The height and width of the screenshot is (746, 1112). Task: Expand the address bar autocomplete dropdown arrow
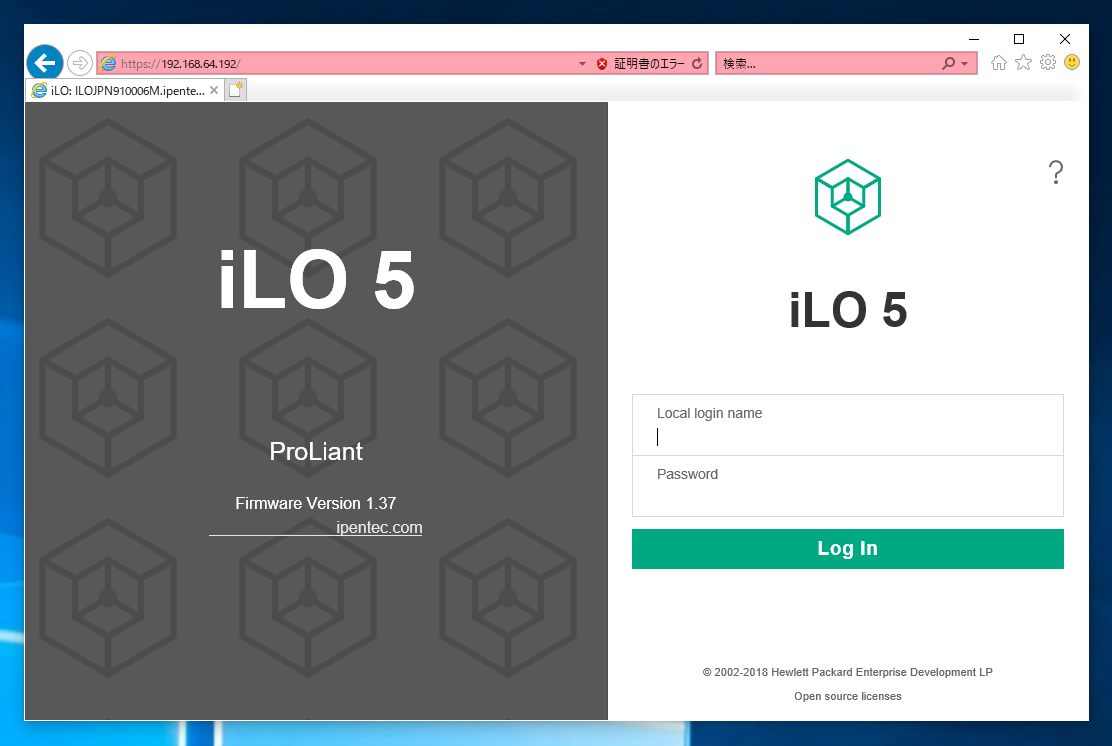click(582, 64)
